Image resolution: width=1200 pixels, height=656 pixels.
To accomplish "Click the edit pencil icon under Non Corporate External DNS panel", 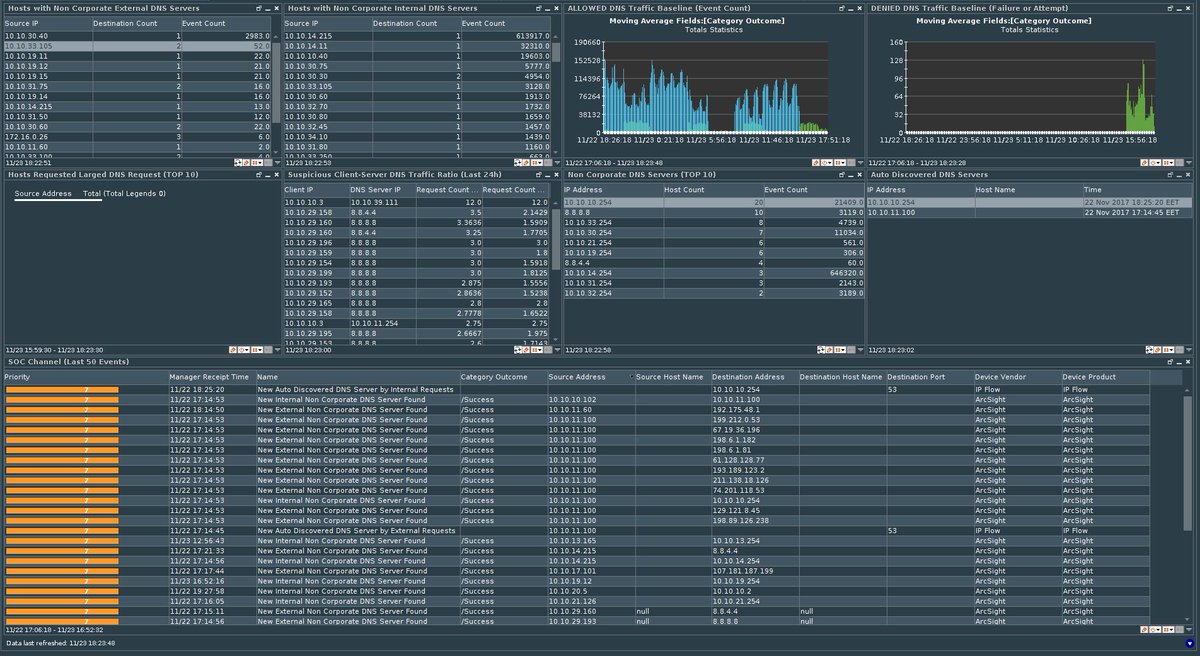I will click(246, 163).
